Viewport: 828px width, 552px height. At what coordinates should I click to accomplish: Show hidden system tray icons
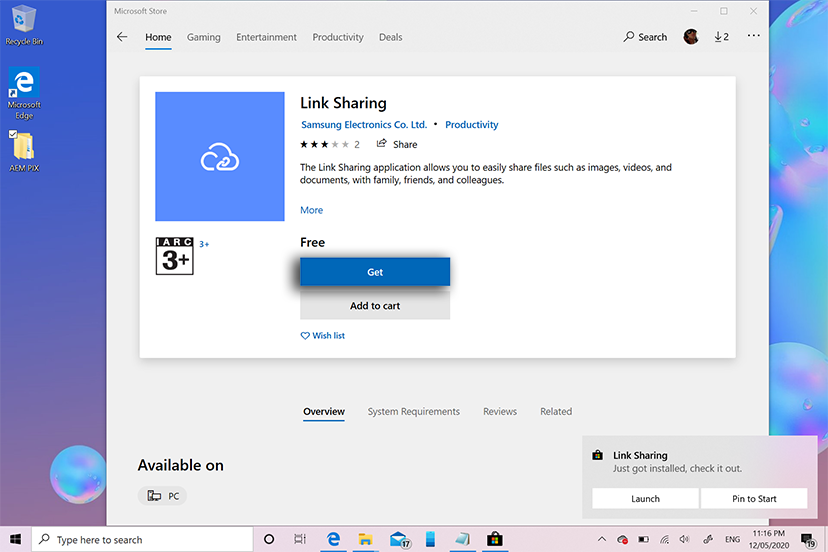point(601,539)
